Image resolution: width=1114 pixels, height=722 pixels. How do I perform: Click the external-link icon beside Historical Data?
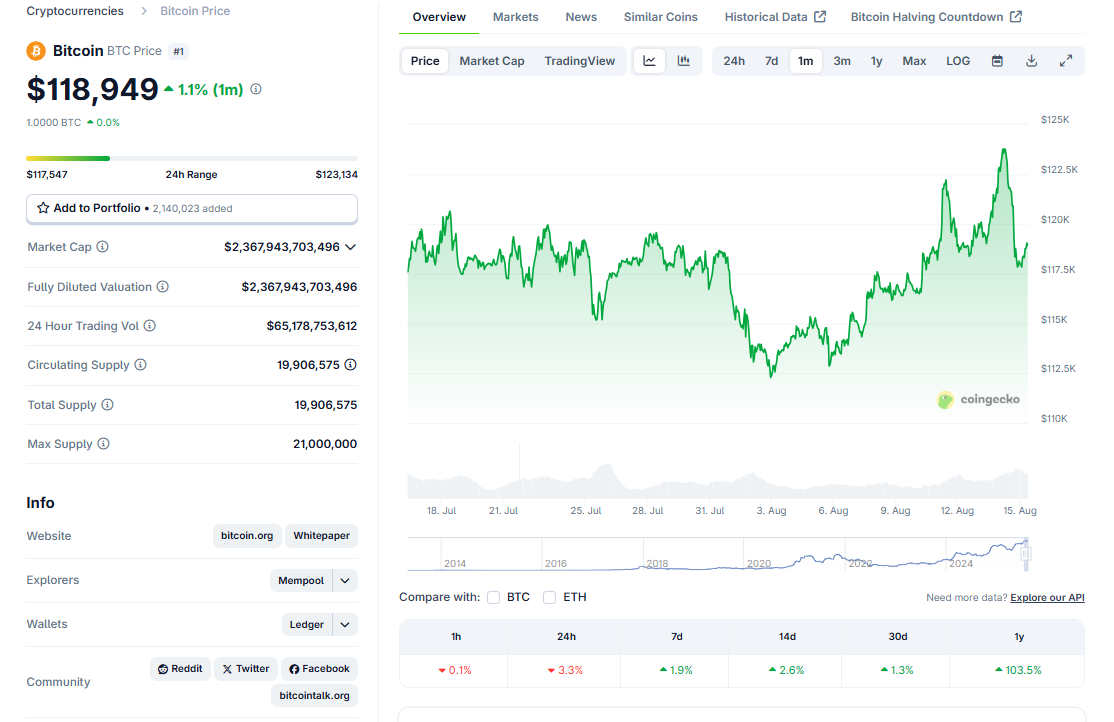[x=820, y=16]
